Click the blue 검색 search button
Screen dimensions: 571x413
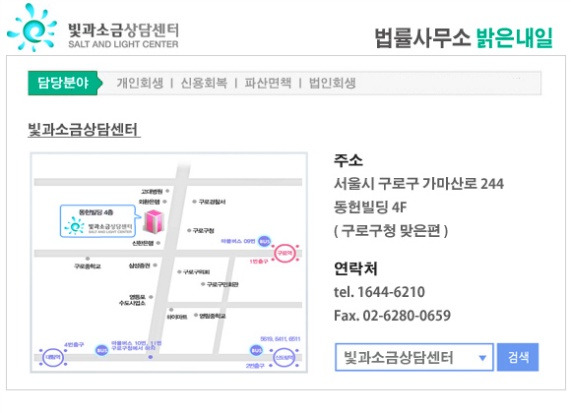tap(518, 357)
